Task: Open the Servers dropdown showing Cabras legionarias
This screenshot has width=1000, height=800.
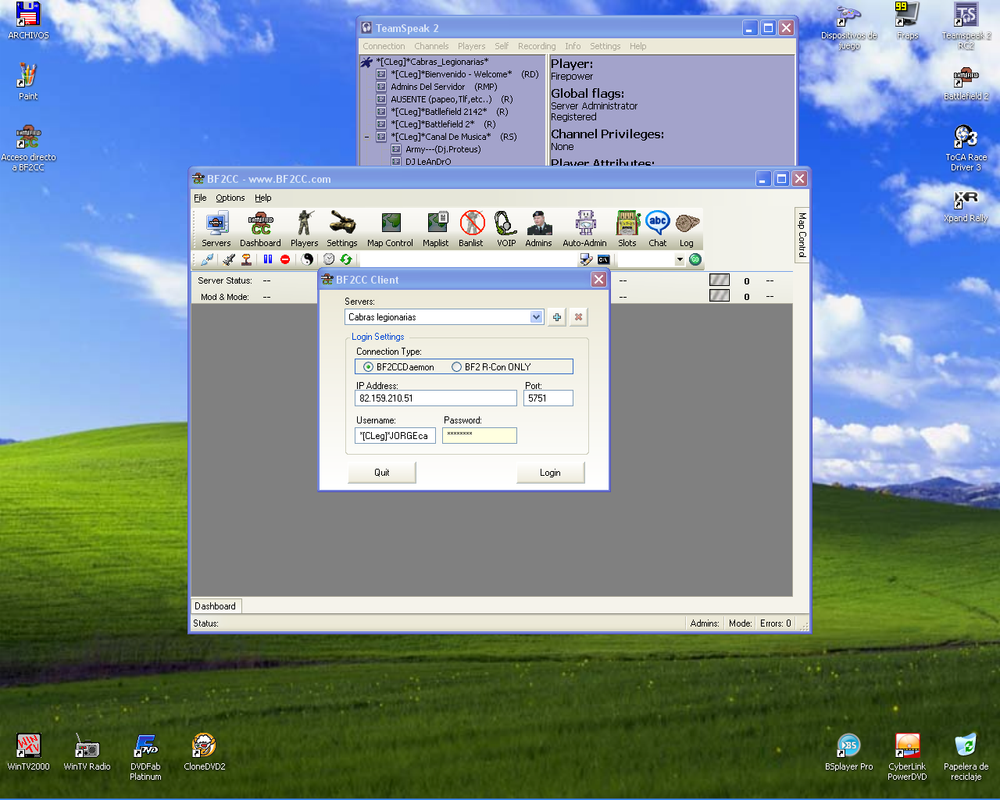Action: (444, 317)
